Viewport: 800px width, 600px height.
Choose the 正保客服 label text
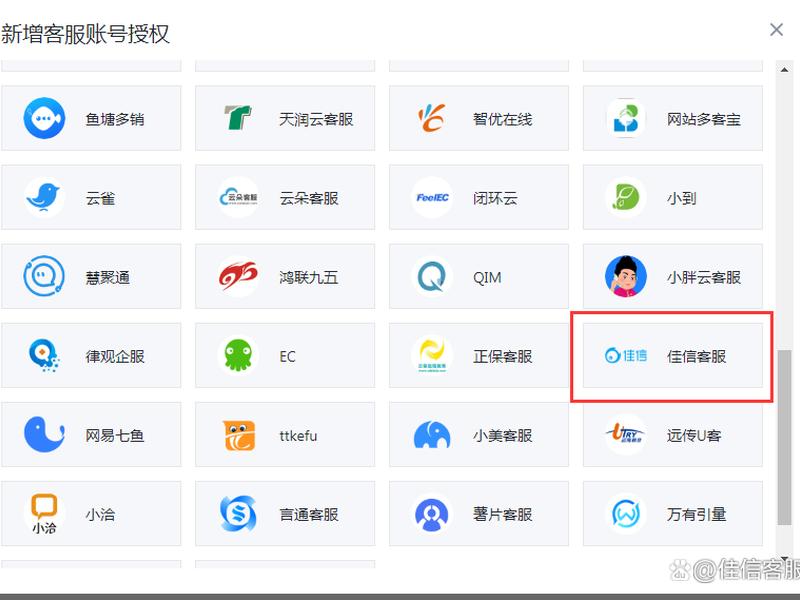[503, 356]
